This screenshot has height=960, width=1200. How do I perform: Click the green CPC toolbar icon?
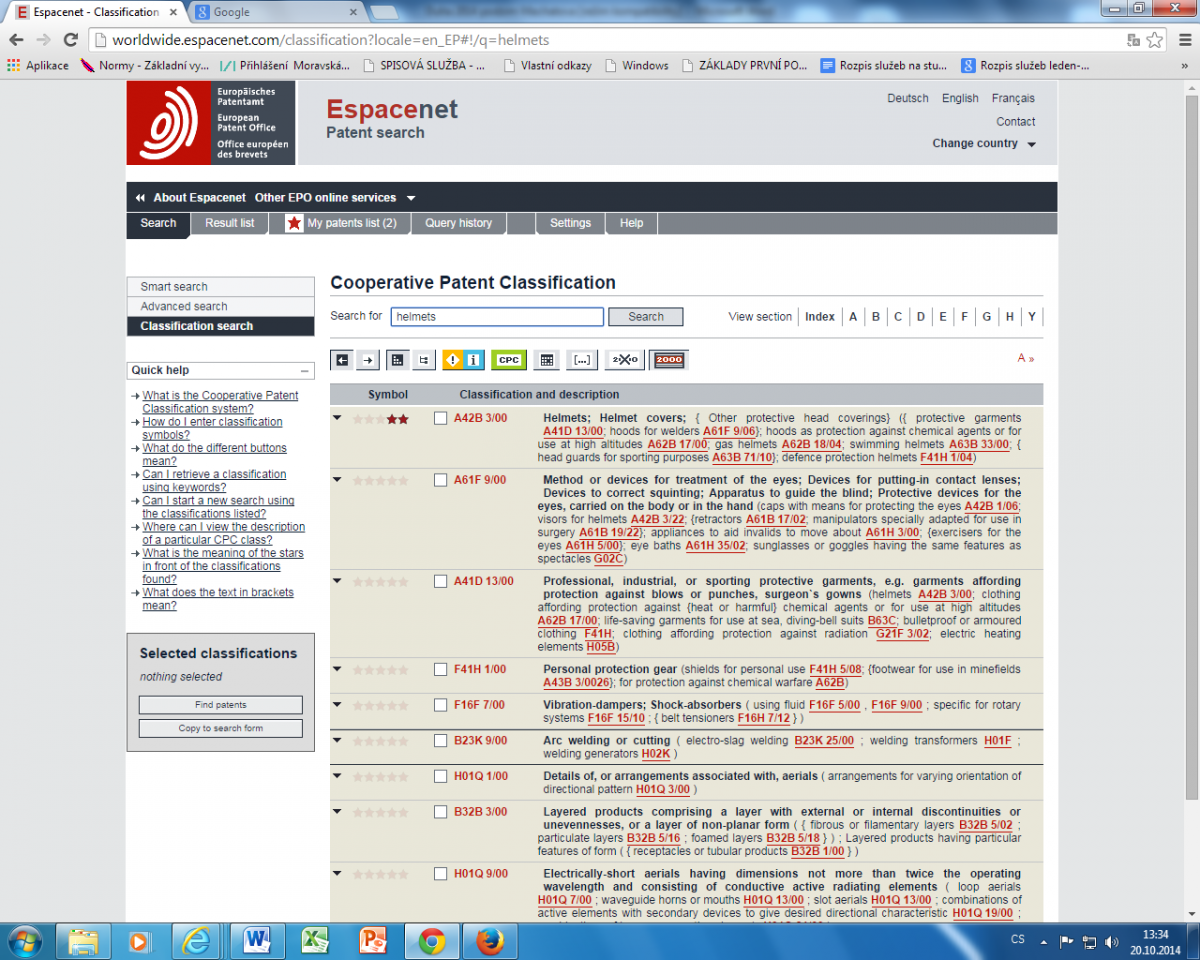tap(509, 360)
